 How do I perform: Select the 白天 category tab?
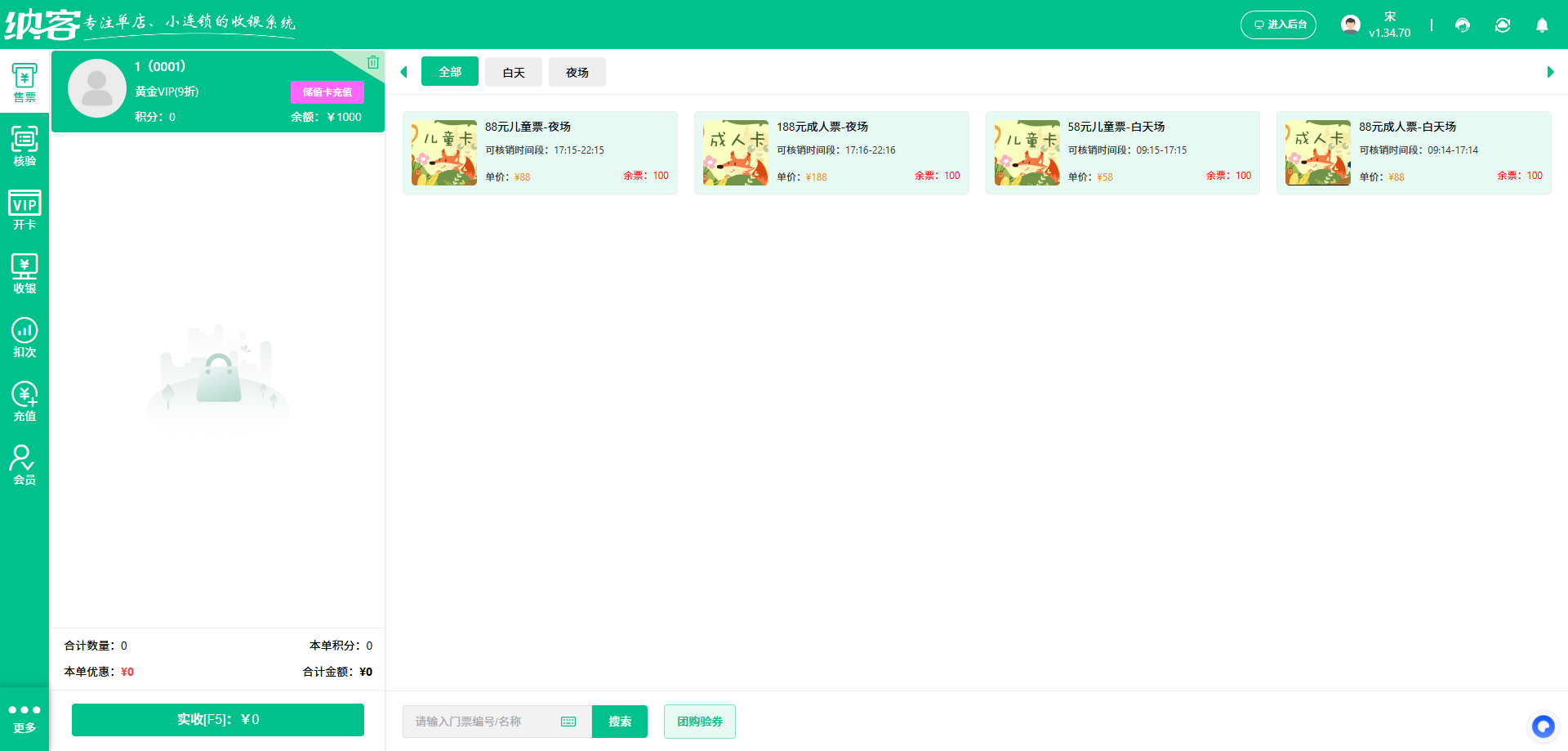click(x=514, y=72)
